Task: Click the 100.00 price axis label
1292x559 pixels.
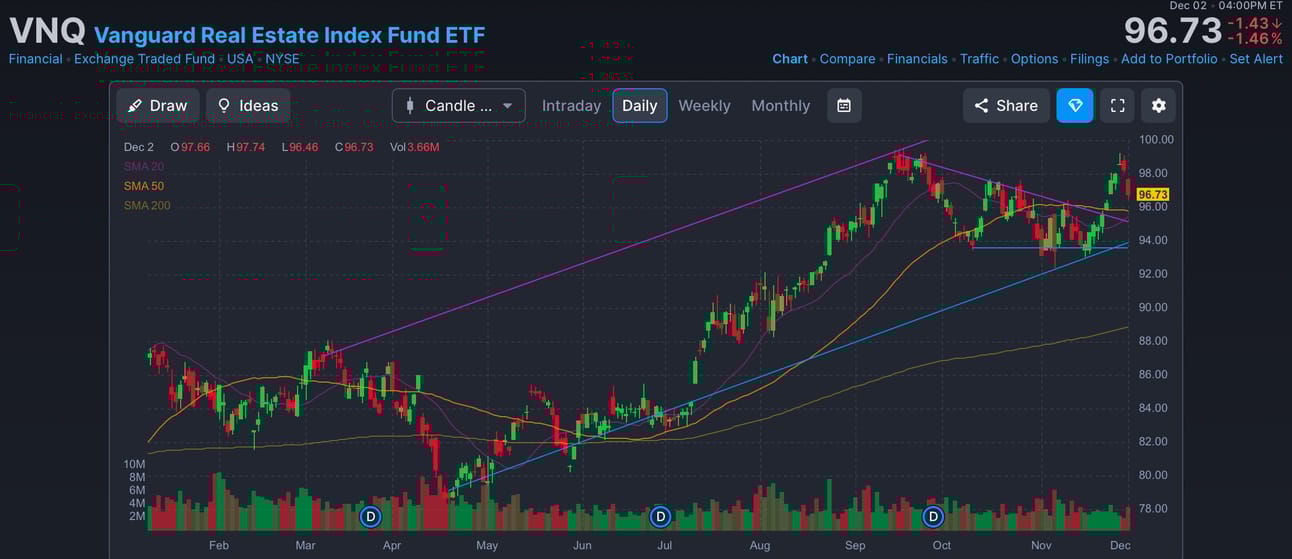Action: 1157,139
